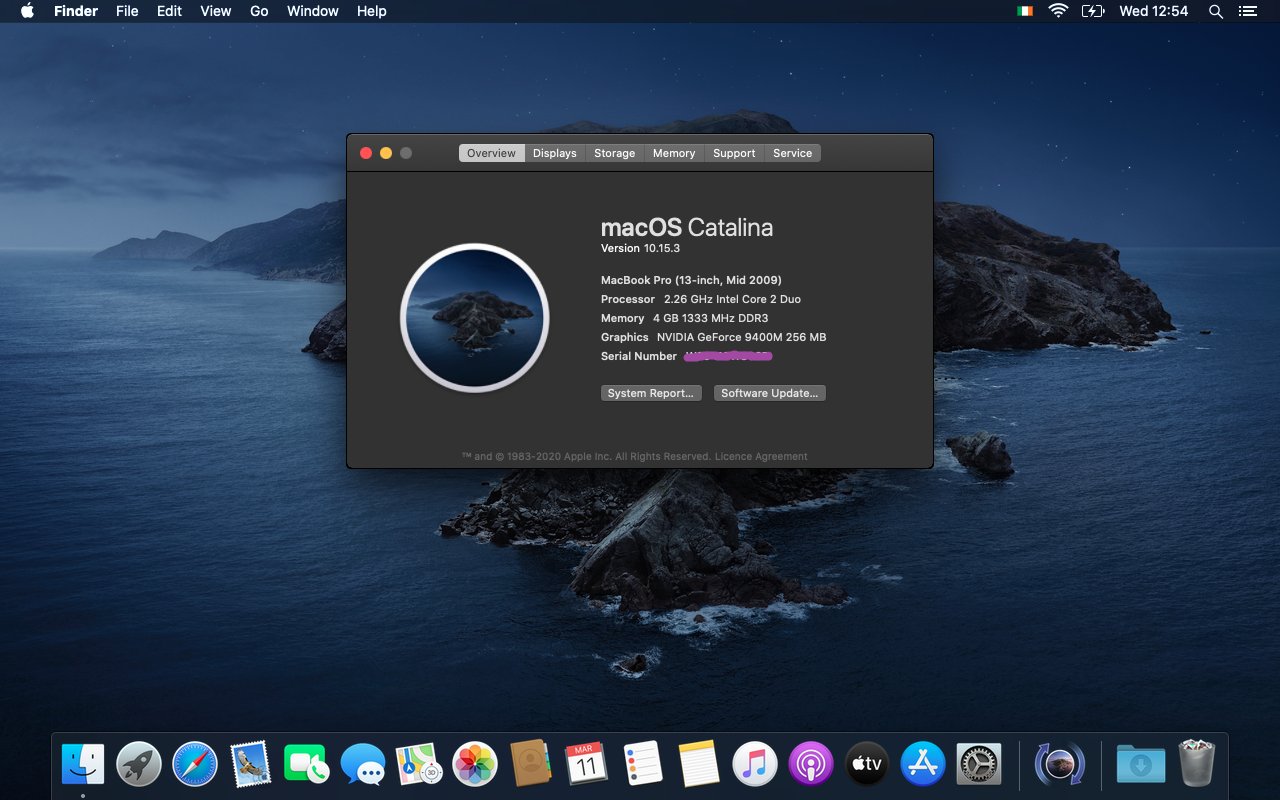Click the macOS Catalina island logo
Image resolution: width=1280 pixels, height=800 pixels.
[x=475, y=318]
